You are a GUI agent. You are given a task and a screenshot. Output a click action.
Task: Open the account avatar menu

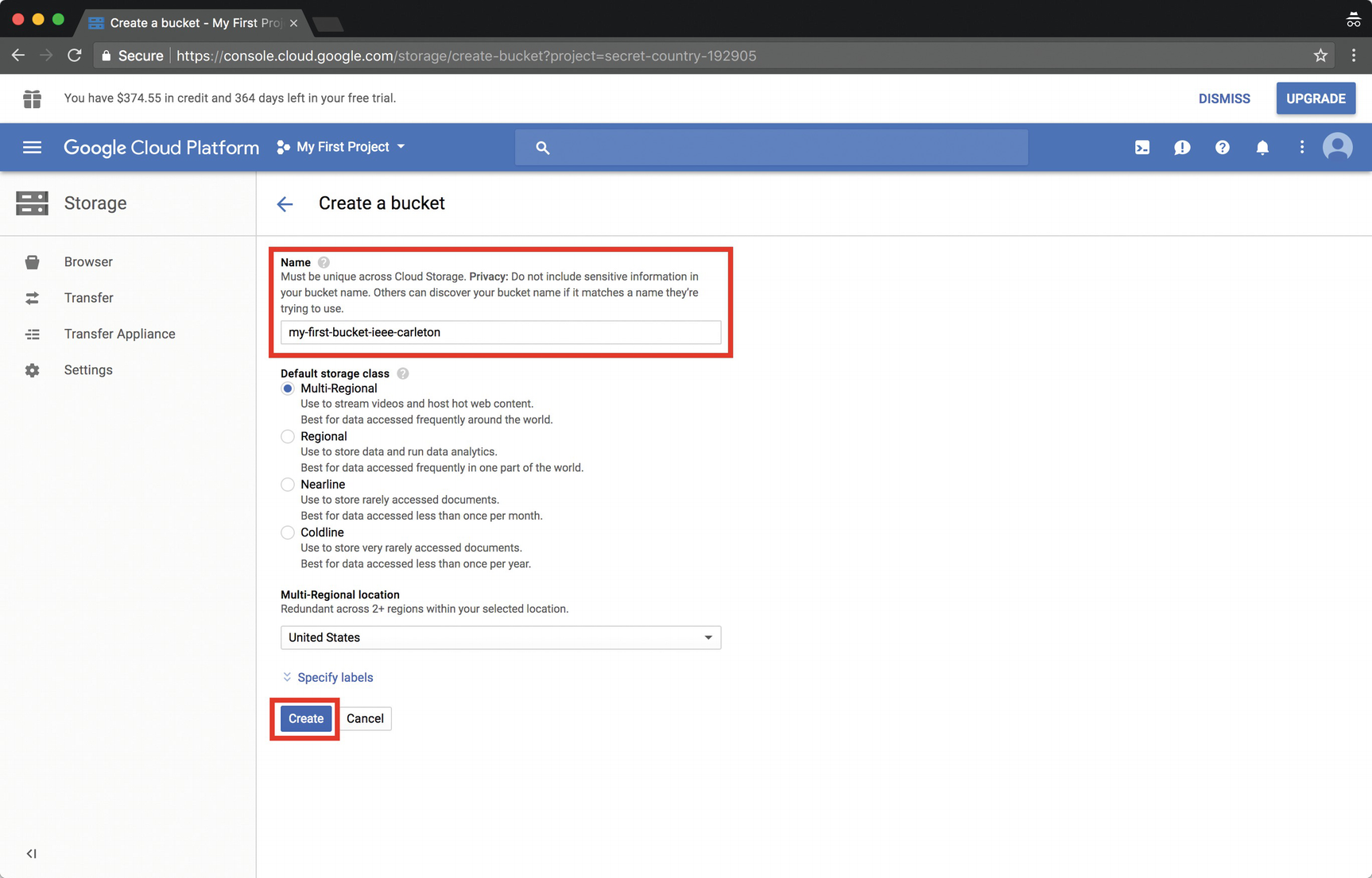1338,147
